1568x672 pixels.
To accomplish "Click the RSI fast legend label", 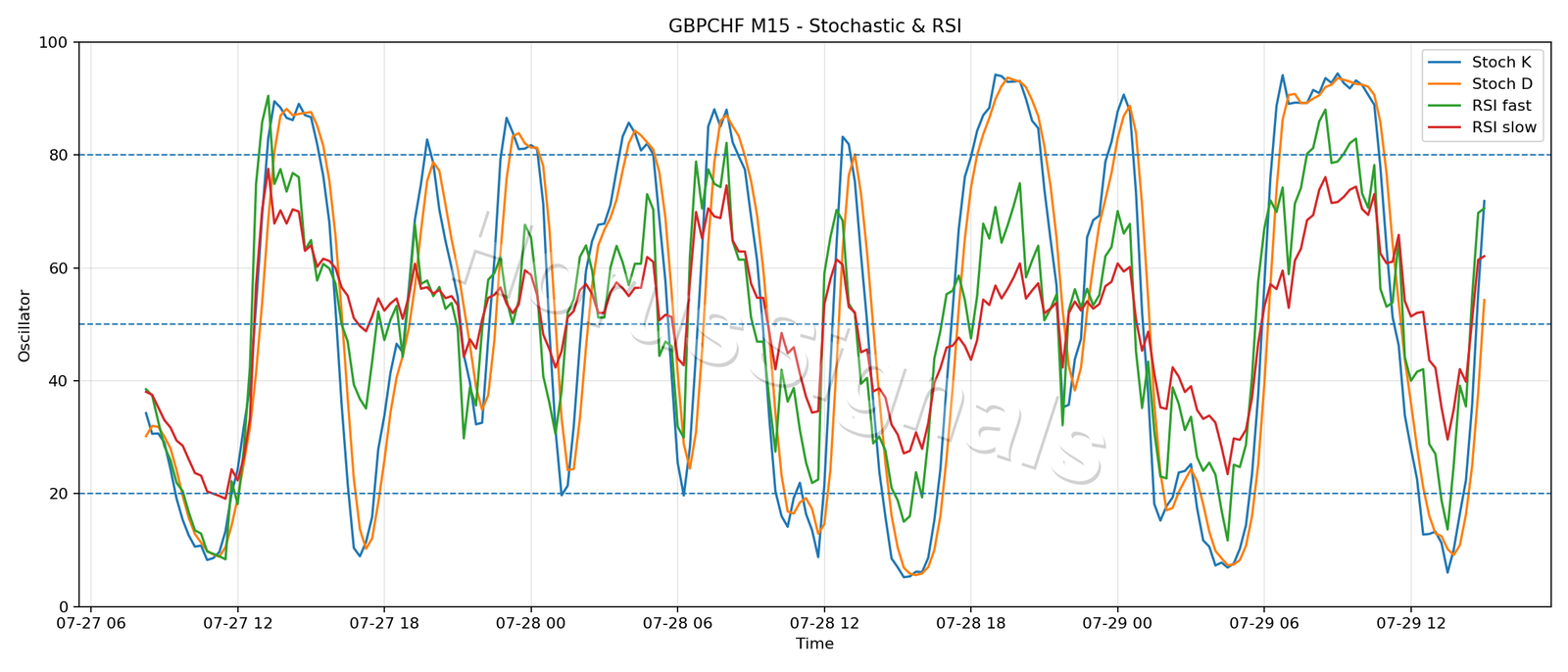I will [1501, 106].
